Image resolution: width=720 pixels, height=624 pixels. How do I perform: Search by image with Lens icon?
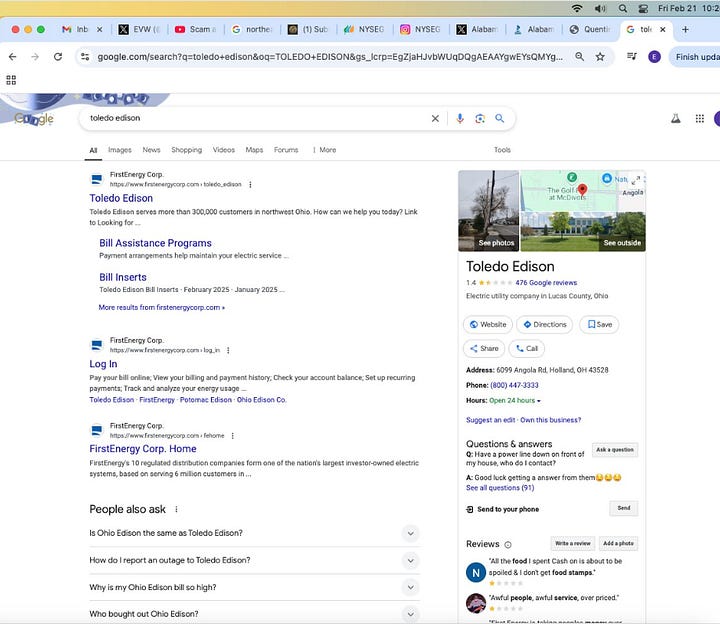click(480, 118)
